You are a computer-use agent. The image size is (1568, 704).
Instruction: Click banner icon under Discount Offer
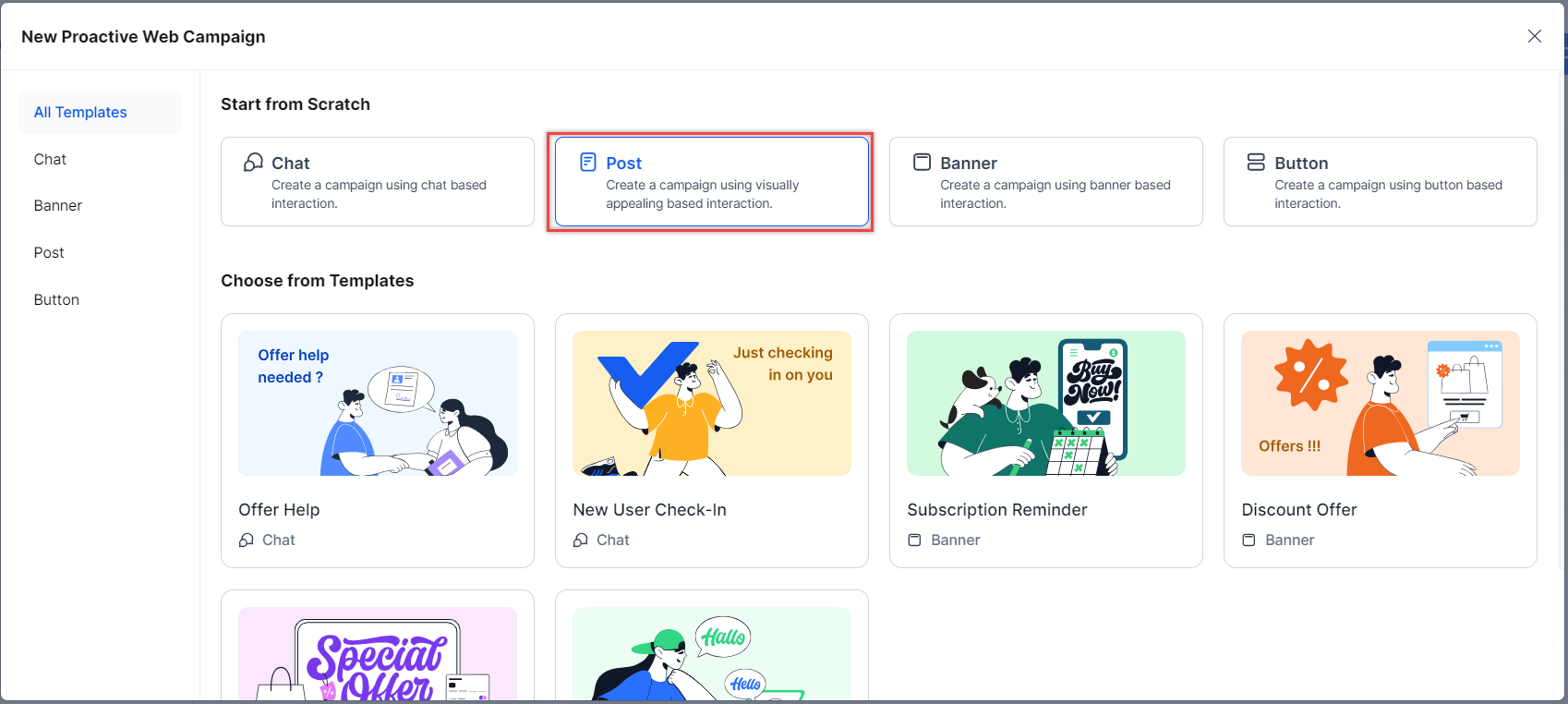pyautogui.click(x=1248, y=540)
